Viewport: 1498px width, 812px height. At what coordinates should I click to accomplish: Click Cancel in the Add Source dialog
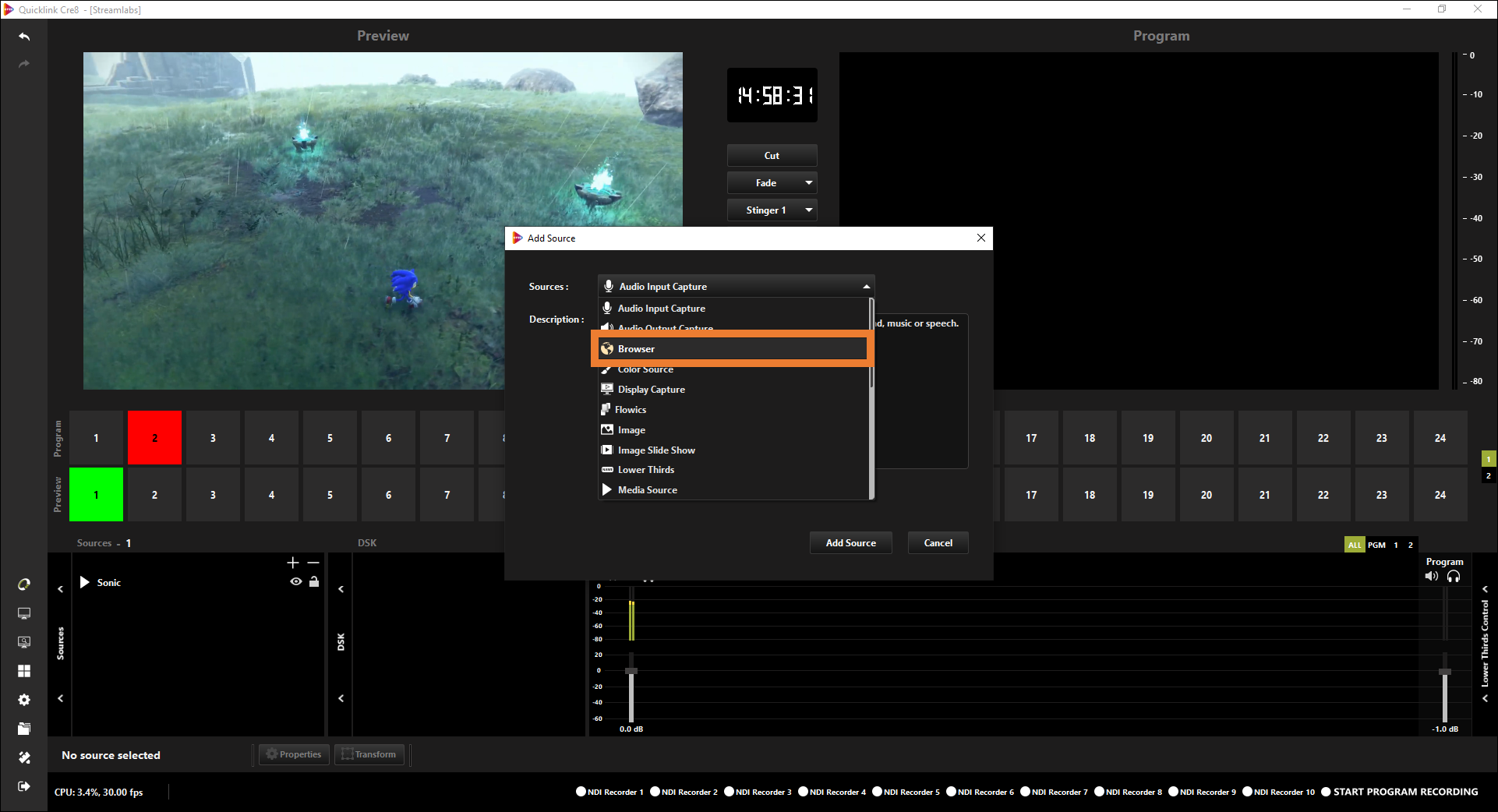938,543
